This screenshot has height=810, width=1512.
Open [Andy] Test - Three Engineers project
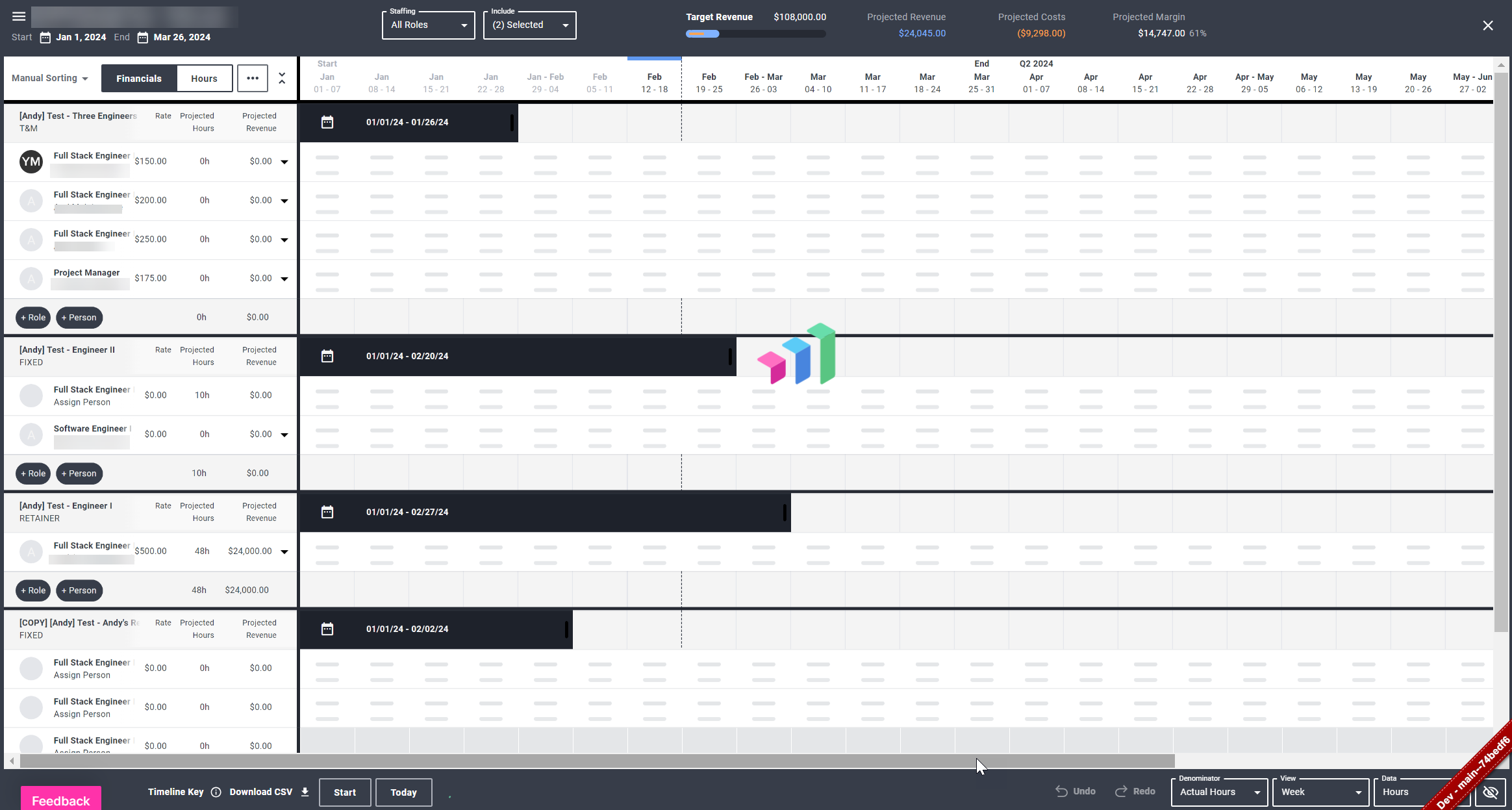(78, 116)
